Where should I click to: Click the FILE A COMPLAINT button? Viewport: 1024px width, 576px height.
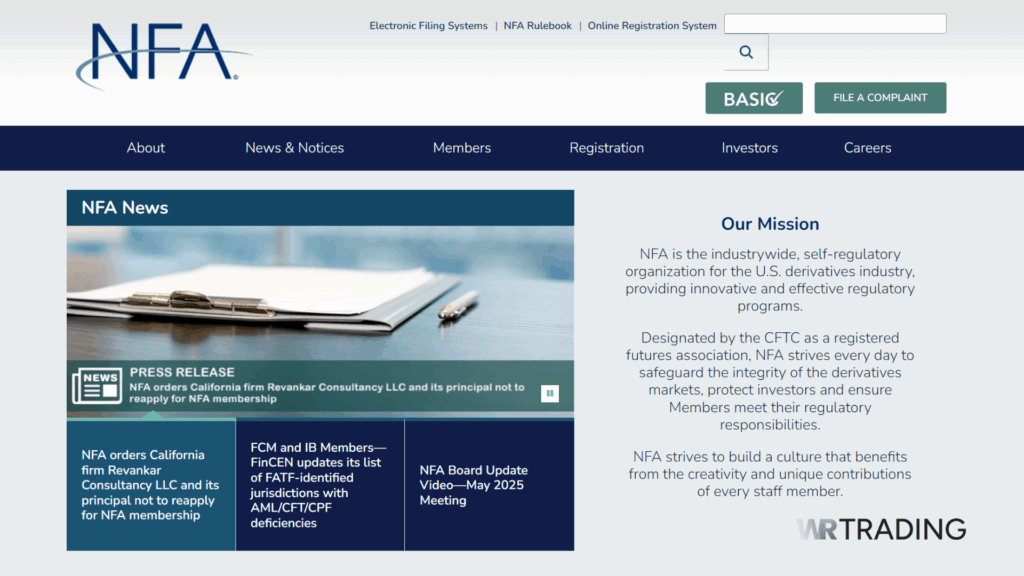[x=880, y=97]
